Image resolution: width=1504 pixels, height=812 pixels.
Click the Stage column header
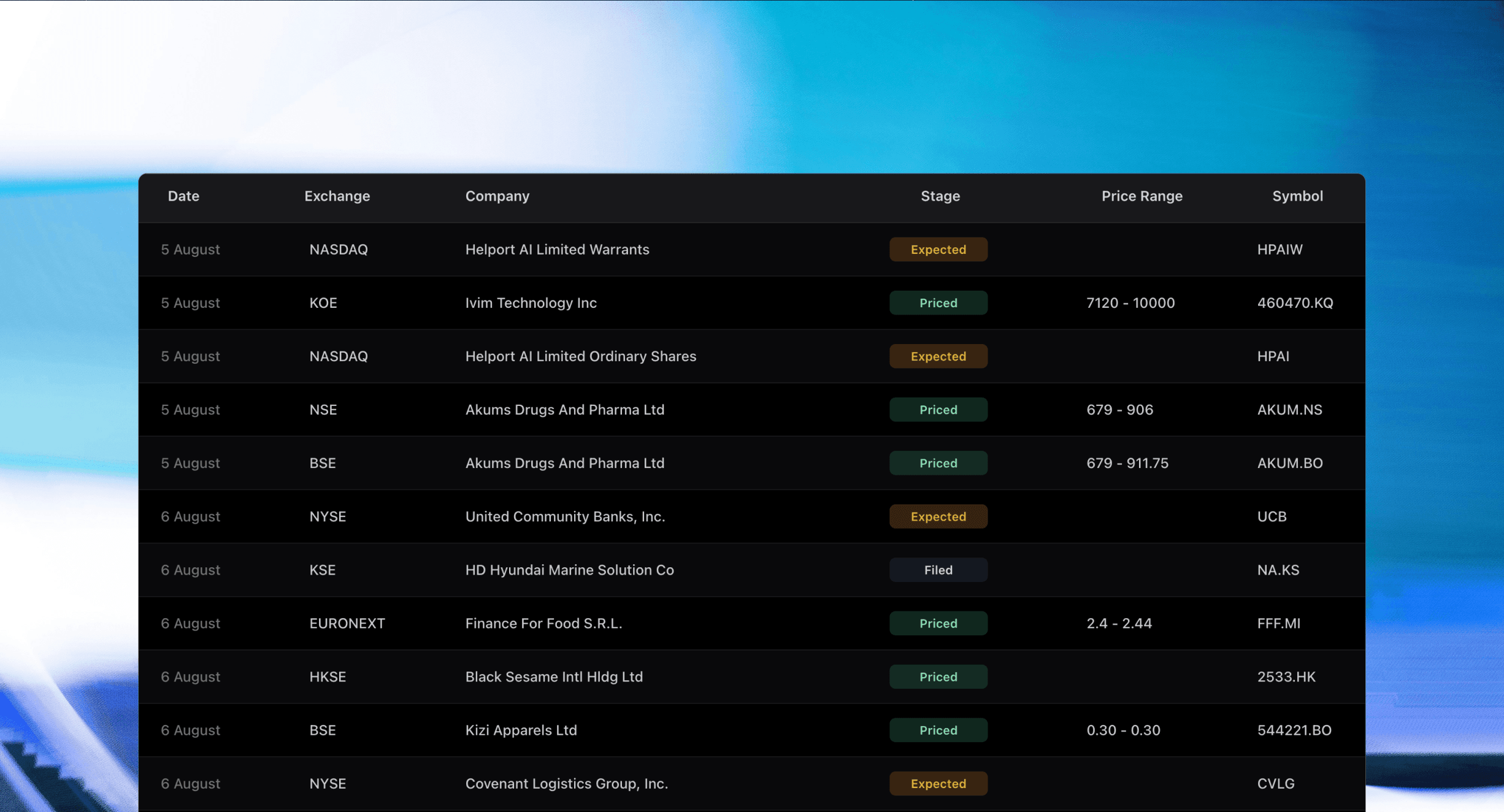pyautogui.click(x=940, y=196)
